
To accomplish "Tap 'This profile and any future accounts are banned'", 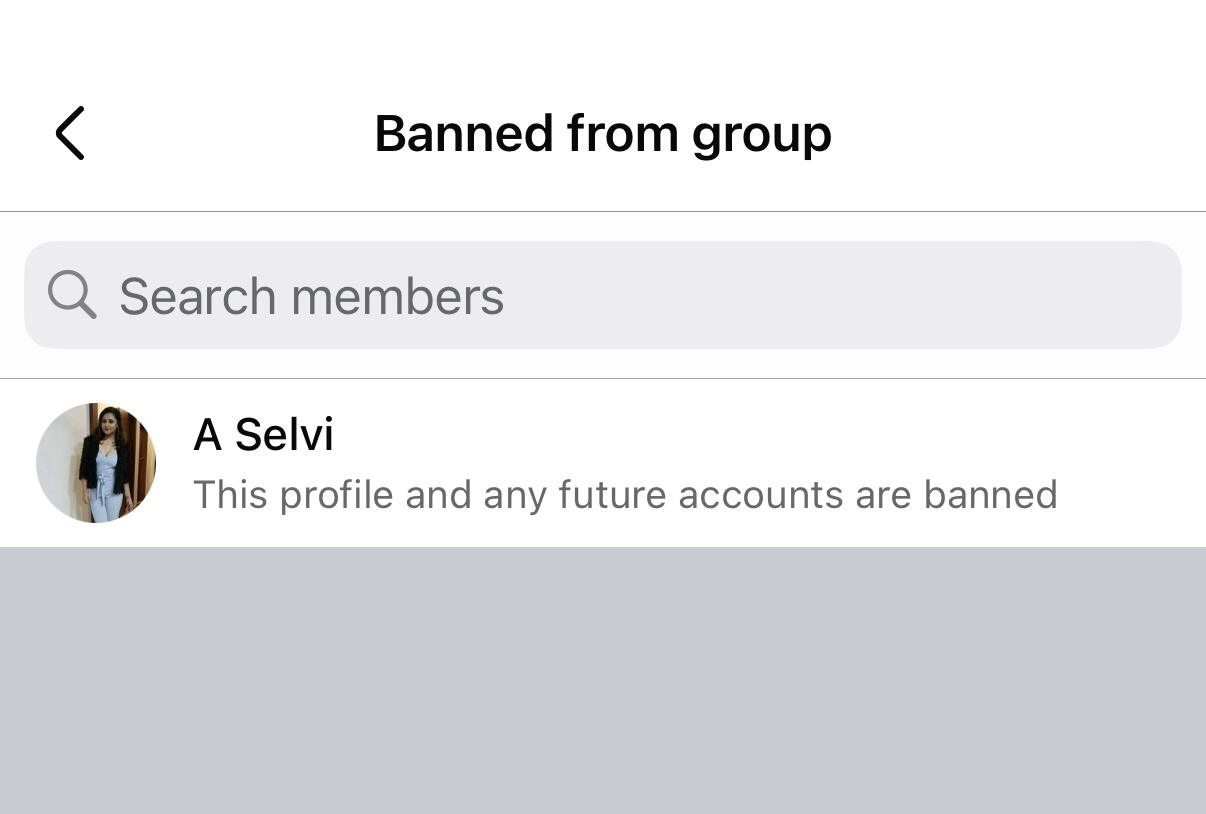I will pyautogui.click(x=625, y=495).
